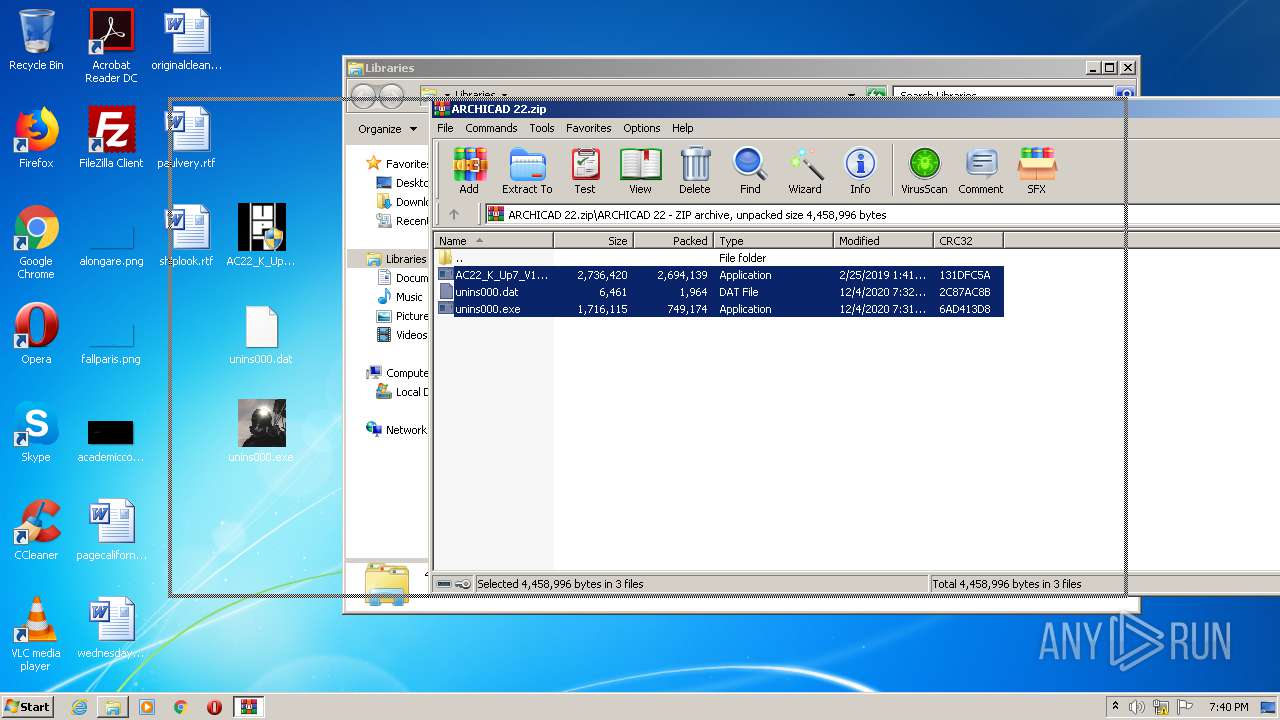Image resolution: width=1280 pixels, height=720 pixels.
Task: Open Internet Explorer from taskbar
Action: (x=79, y=706)
